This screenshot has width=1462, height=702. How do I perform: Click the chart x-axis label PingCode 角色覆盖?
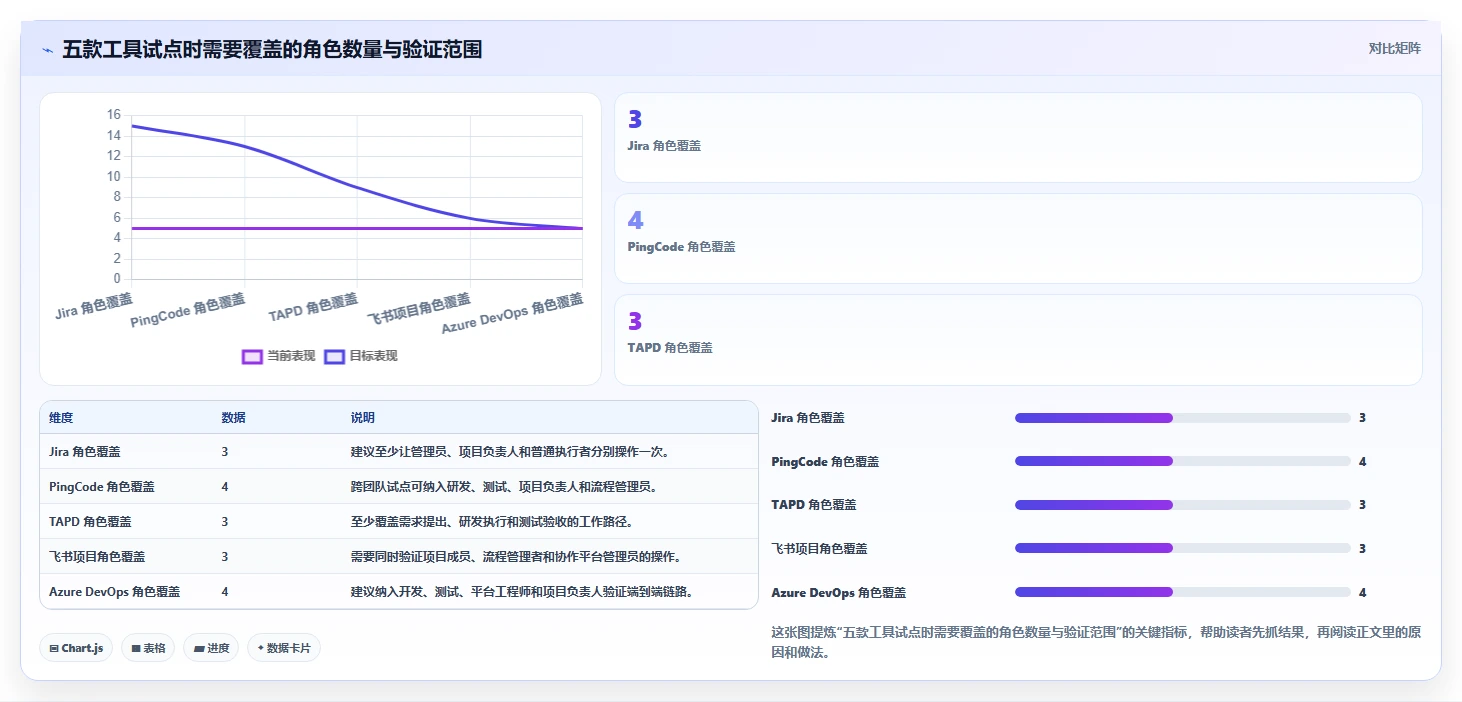tap(188, 310)
